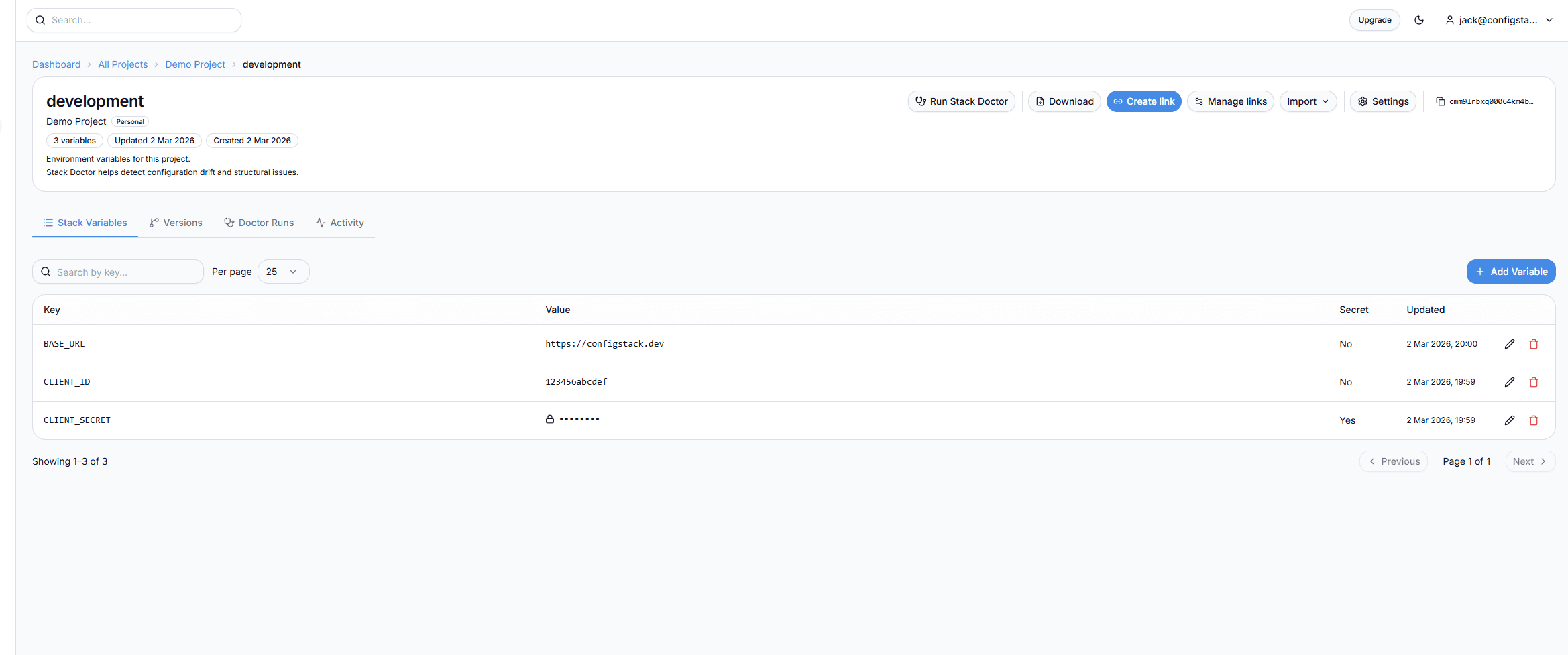
Task: Click the lock icon beside CLIENT_SECRET value
Action: pos(550,420)
